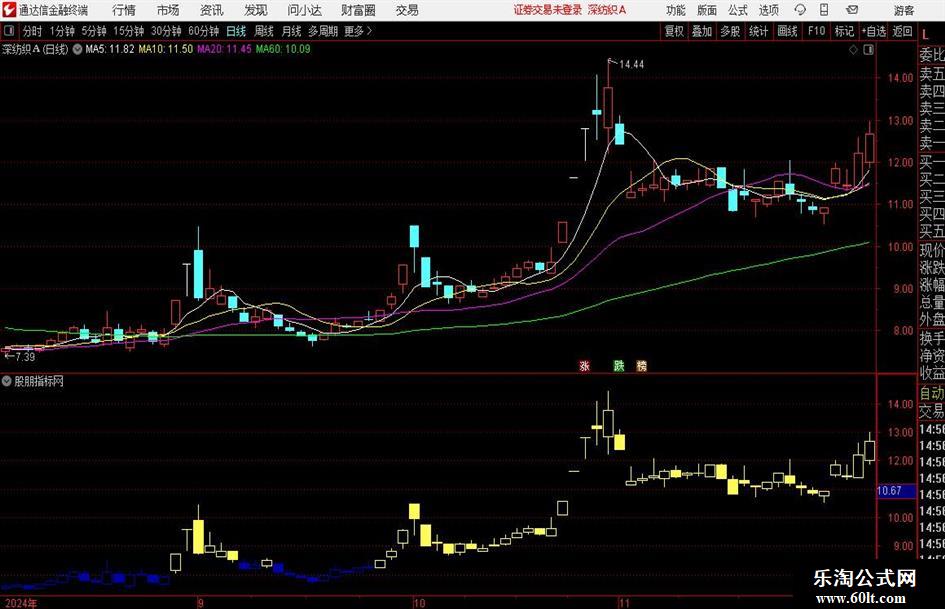Open the mail envelope icon
945x609 pixels.
[x=852, y=10]
